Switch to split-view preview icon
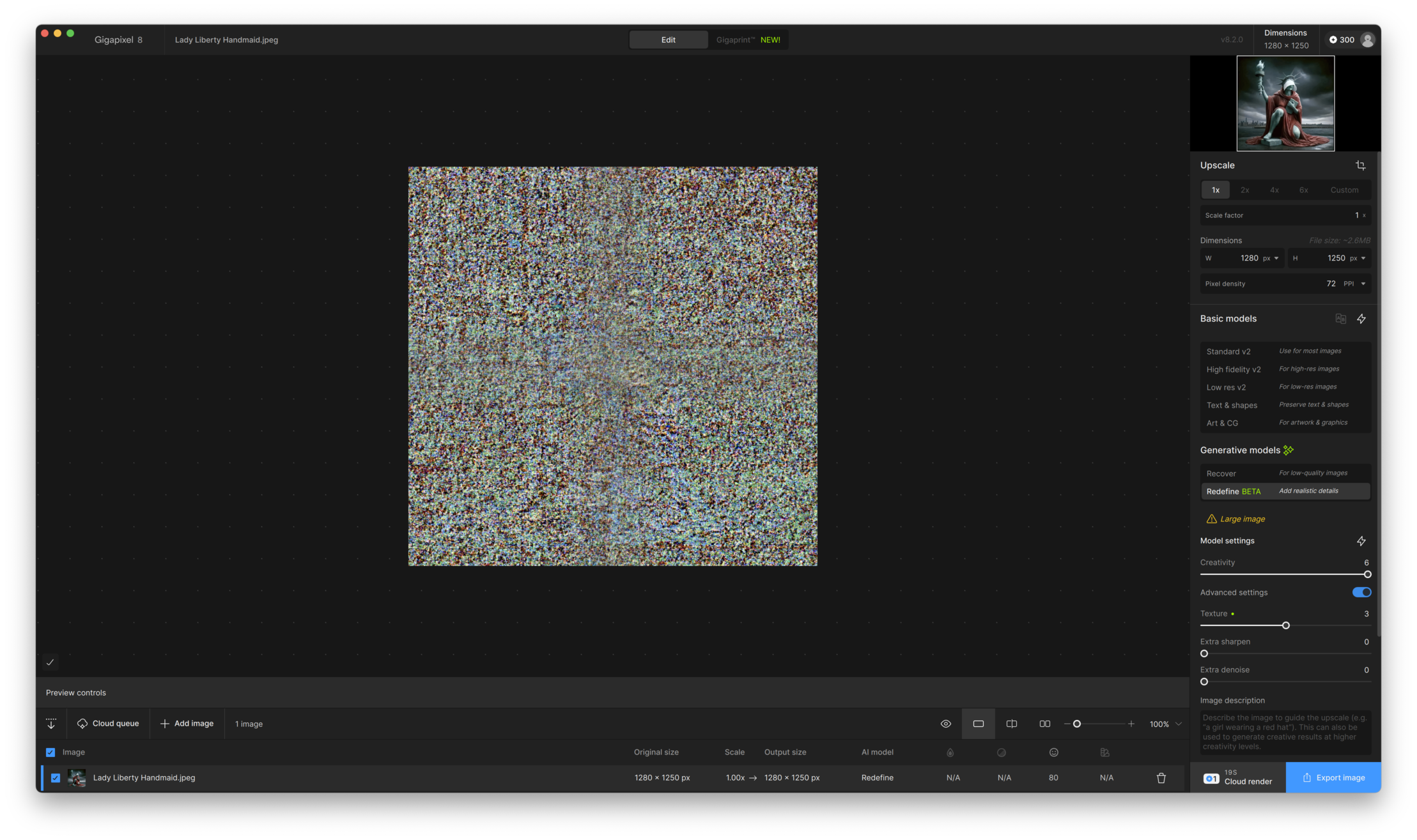Image resolution: width=1417 pixels, height=840 pixels. click(1012, 724)
